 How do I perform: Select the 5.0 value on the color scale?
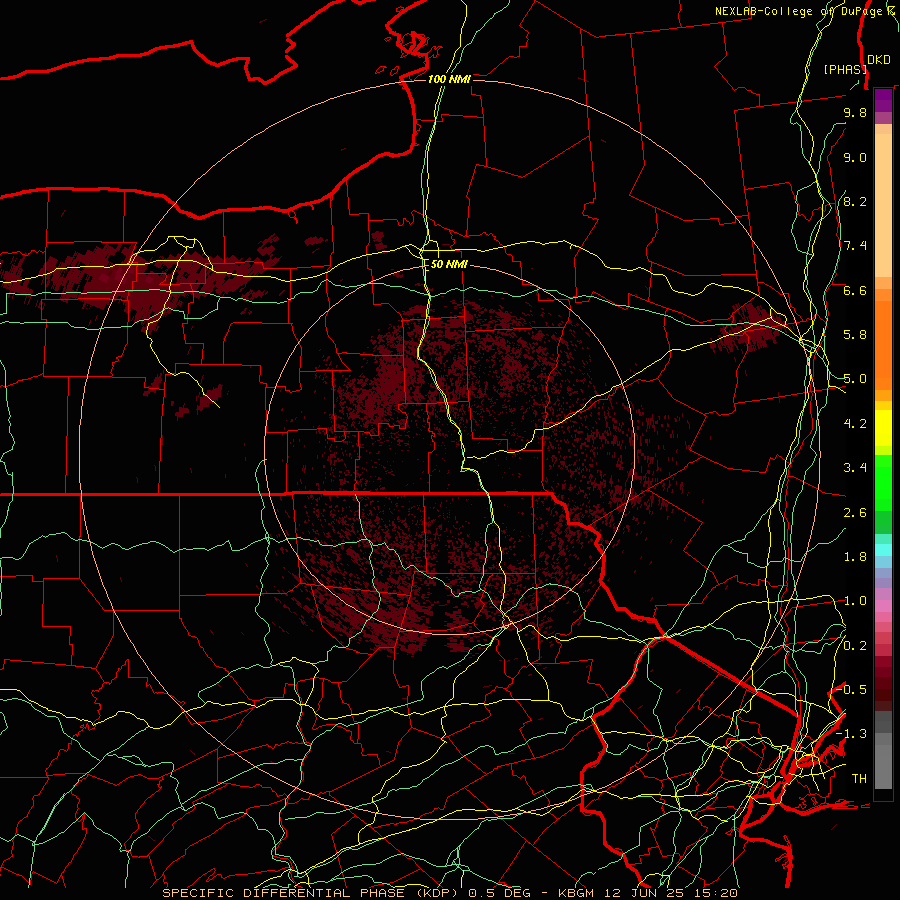tap(855, 379)
